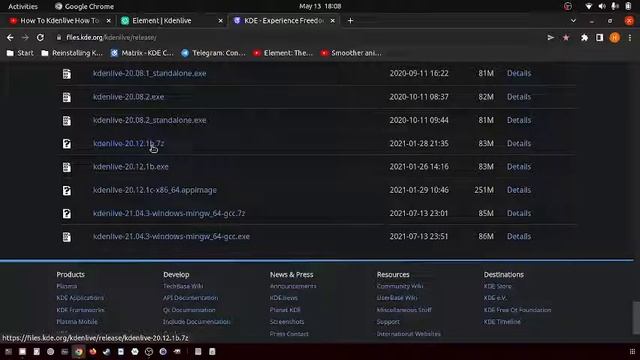640x360 pixels.
Task: Download kdenlive-21.04.3-windows-mingw_64-gcc.7z
Action: [x=169, y=213]
